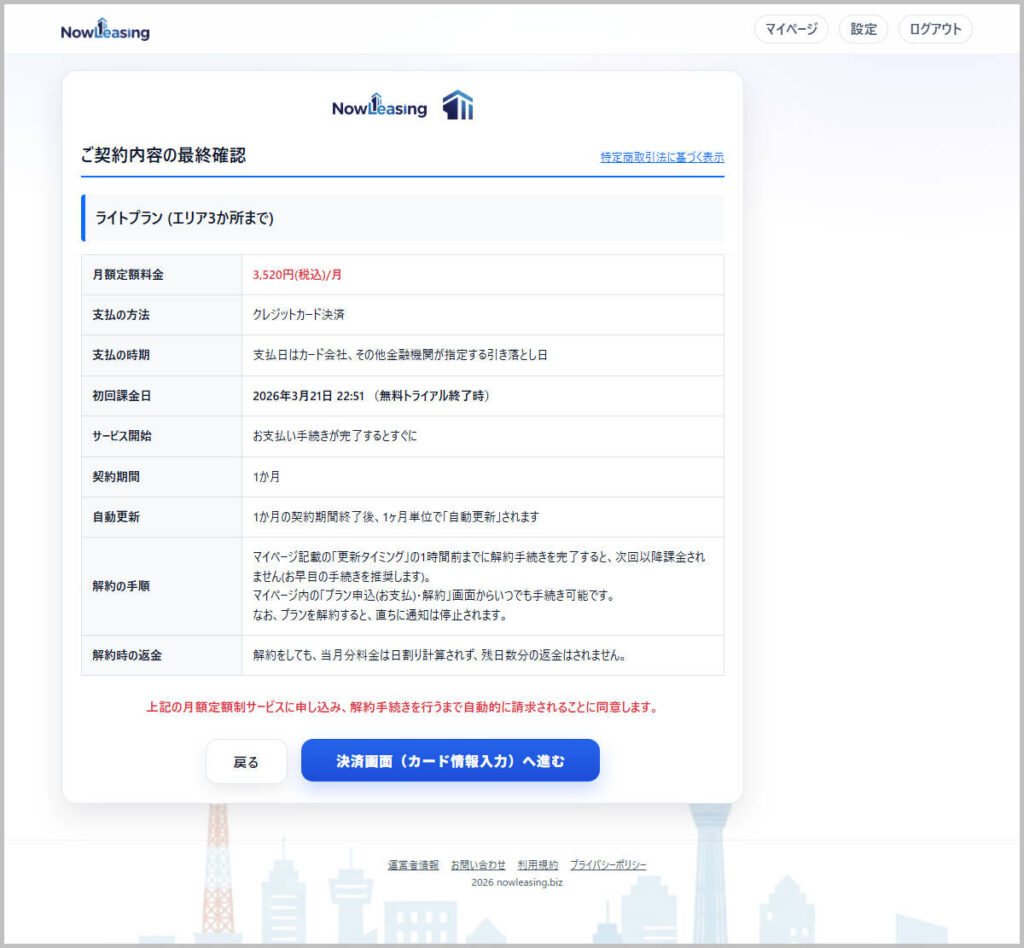Open マイページ in the header

click(790, 29)
